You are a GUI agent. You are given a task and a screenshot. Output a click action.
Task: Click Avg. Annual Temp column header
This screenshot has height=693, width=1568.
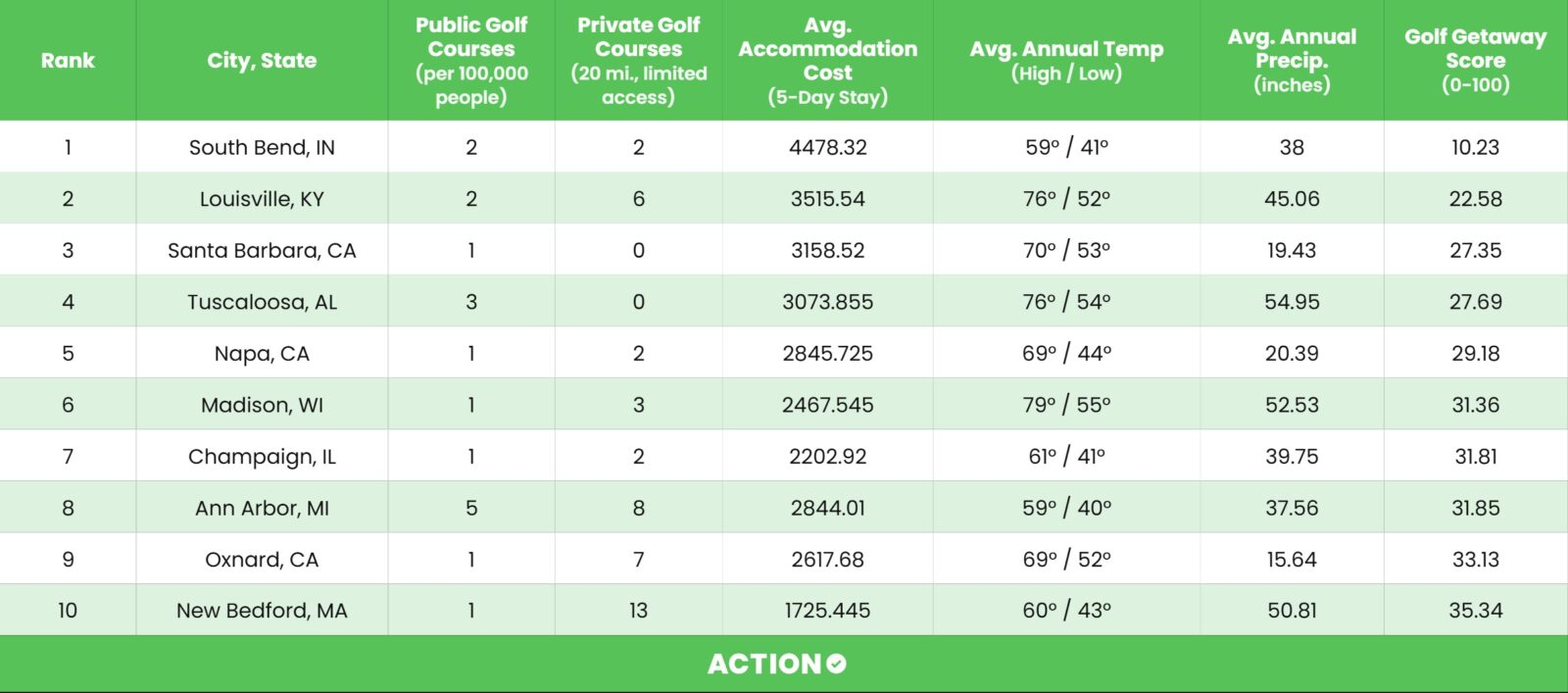pyautogui.click(x=1066, y=61)
